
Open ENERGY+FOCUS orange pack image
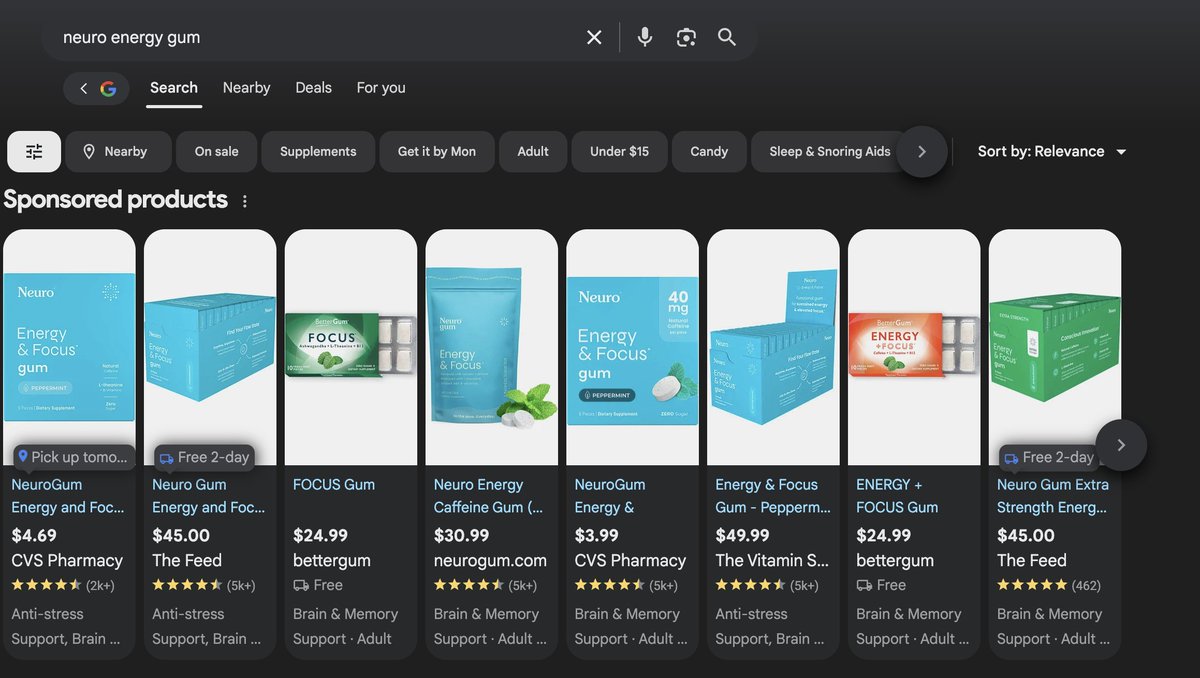point(914,347)
